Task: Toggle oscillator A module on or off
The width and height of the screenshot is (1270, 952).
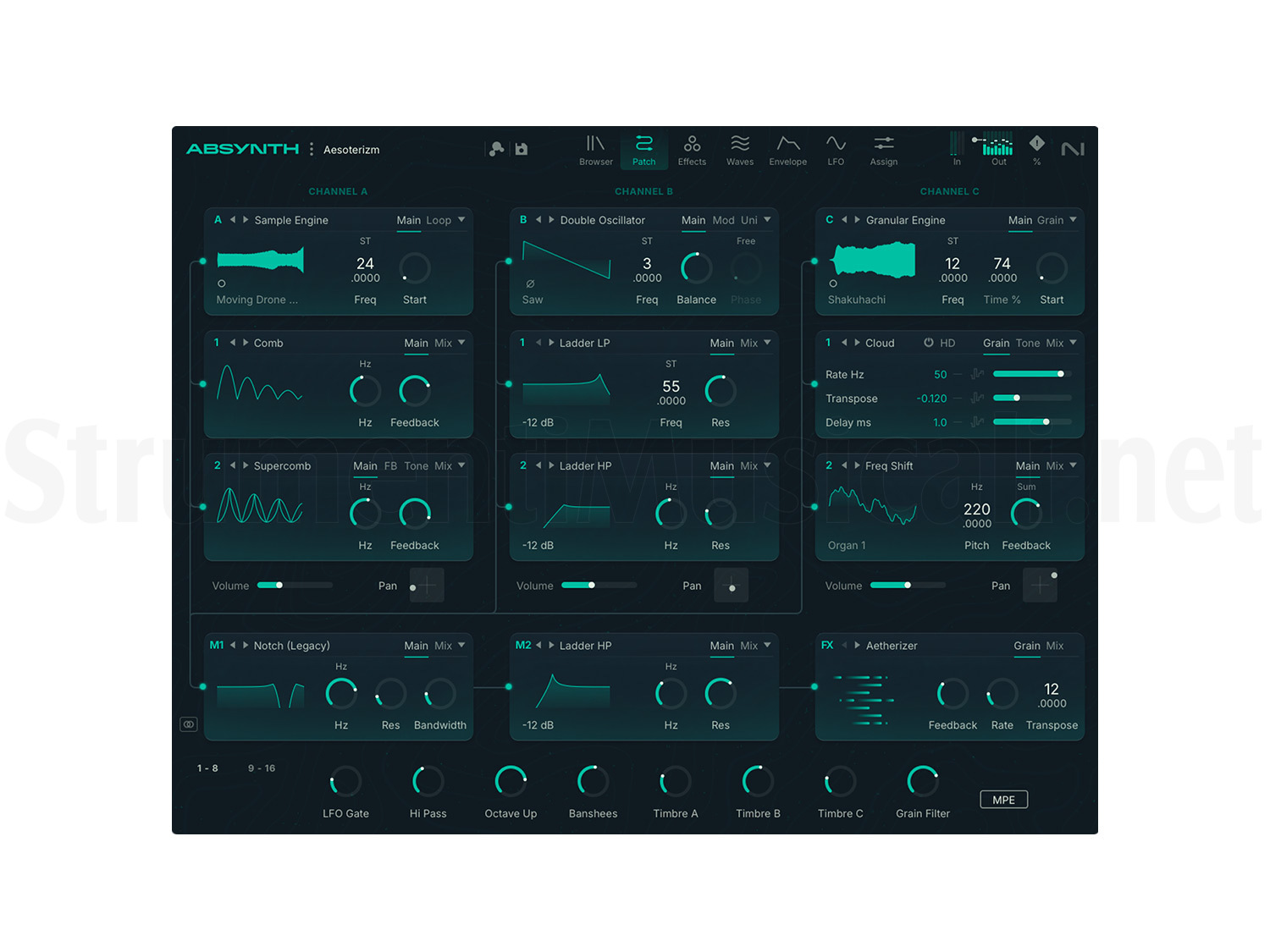Action: click(218, 220)
